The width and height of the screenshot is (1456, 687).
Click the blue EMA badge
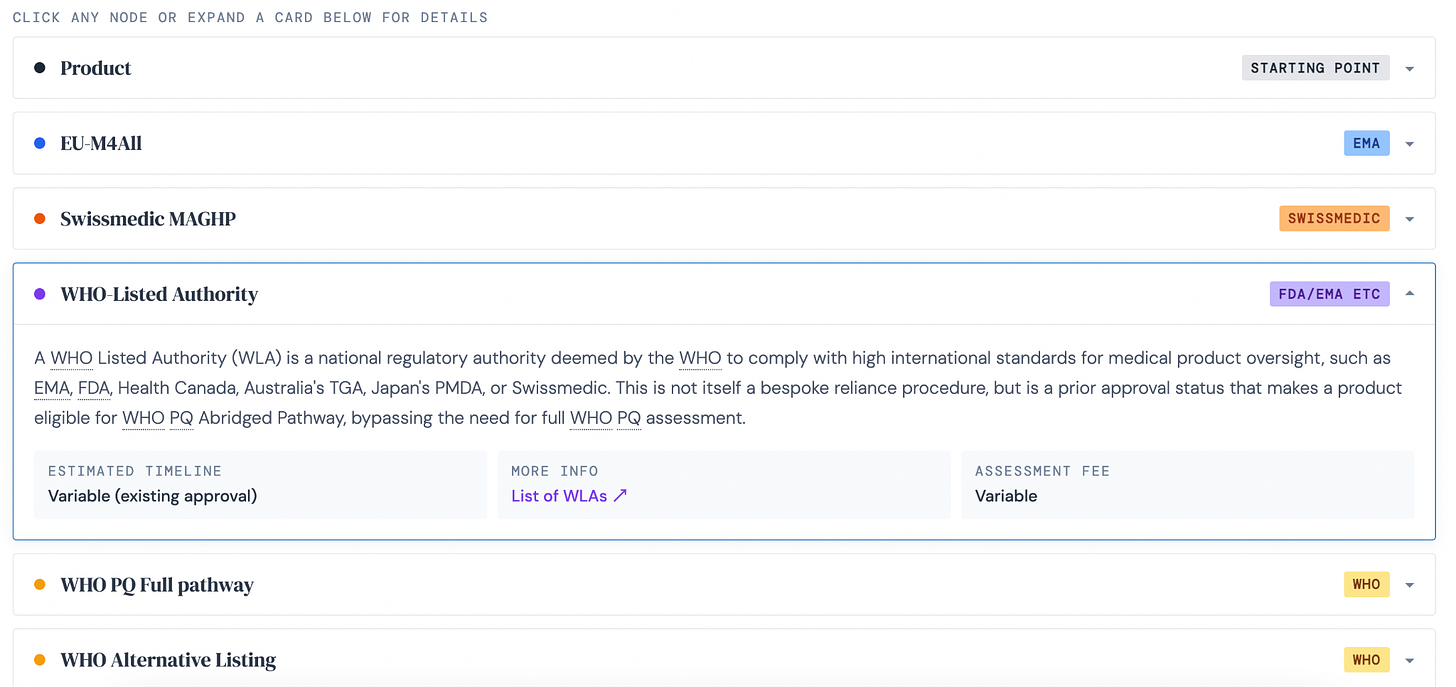(1366, 143)
